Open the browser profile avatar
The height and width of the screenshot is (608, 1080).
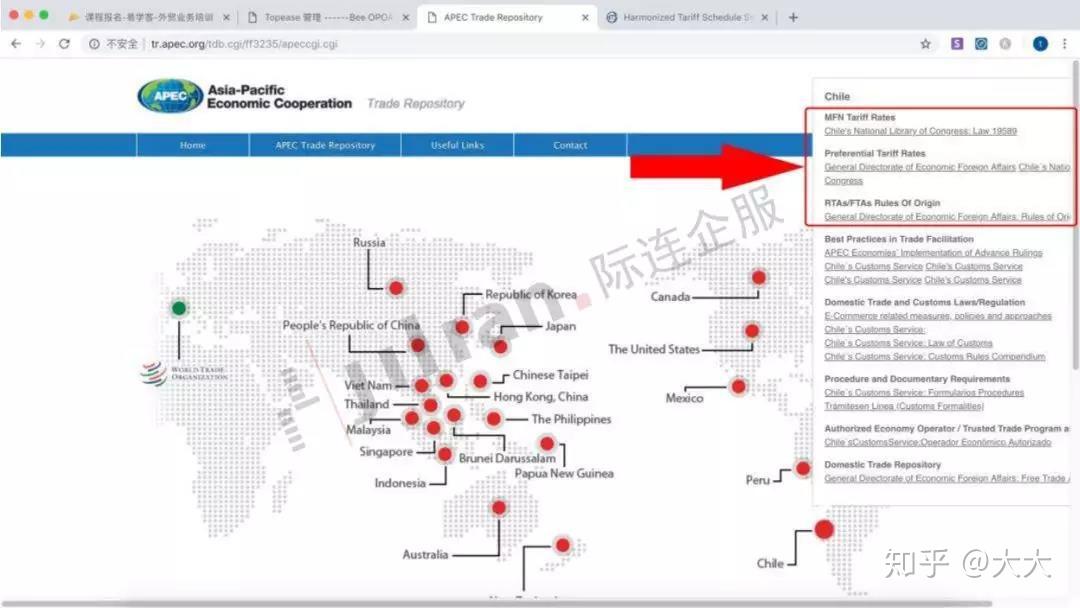(x=1040, y=44)
